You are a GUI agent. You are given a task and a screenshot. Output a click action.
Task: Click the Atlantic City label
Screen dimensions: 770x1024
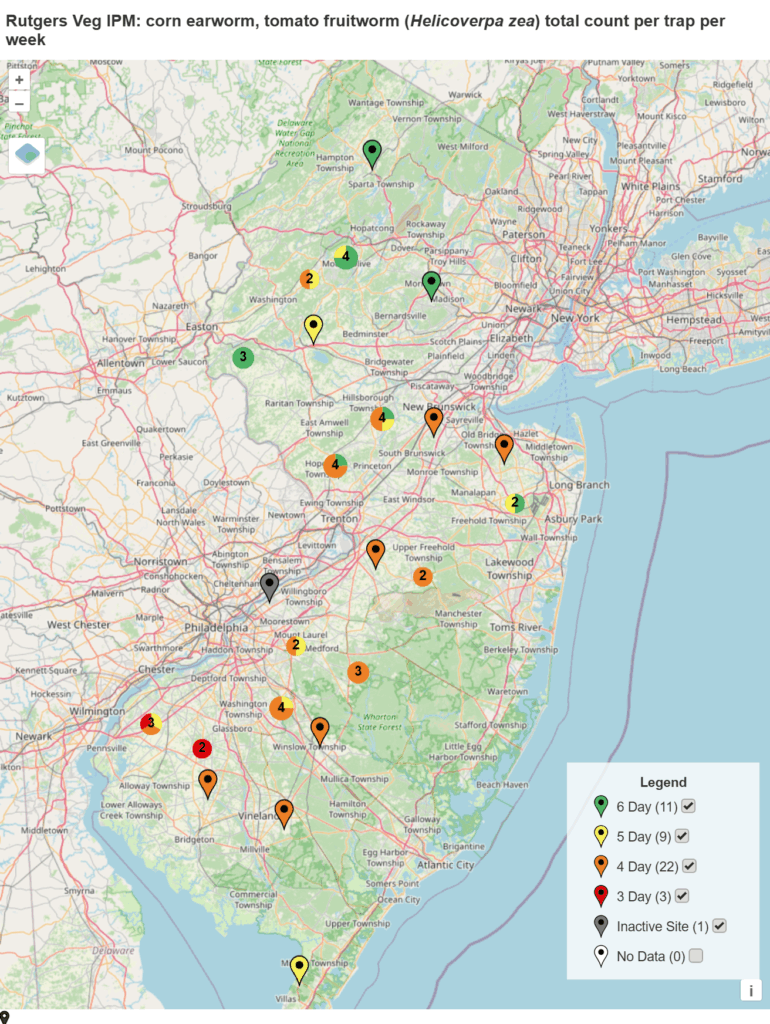(445, 865)
